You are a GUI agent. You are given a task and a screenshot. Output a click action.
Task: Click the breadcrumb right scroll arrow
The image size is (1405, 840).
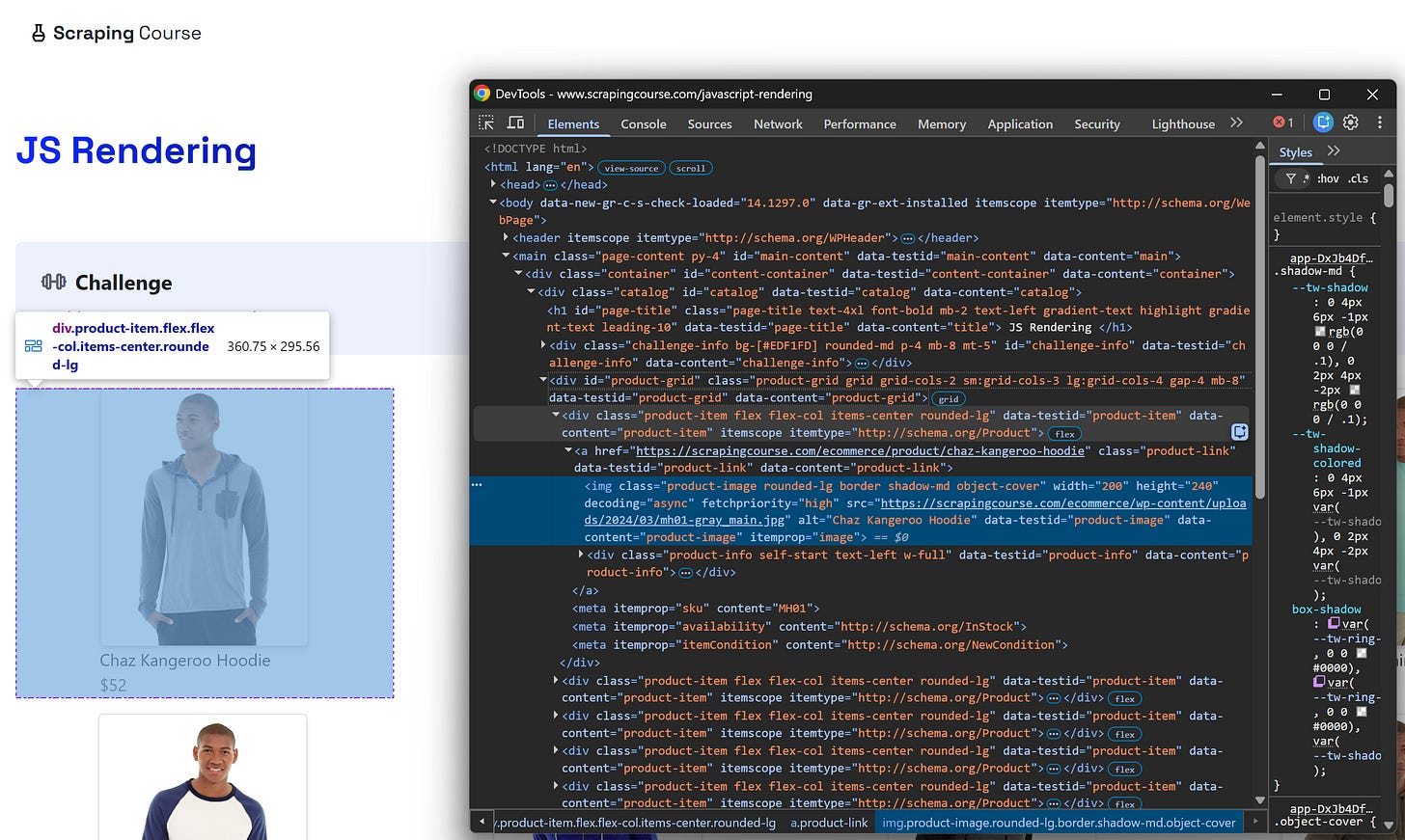[1254, 822]
